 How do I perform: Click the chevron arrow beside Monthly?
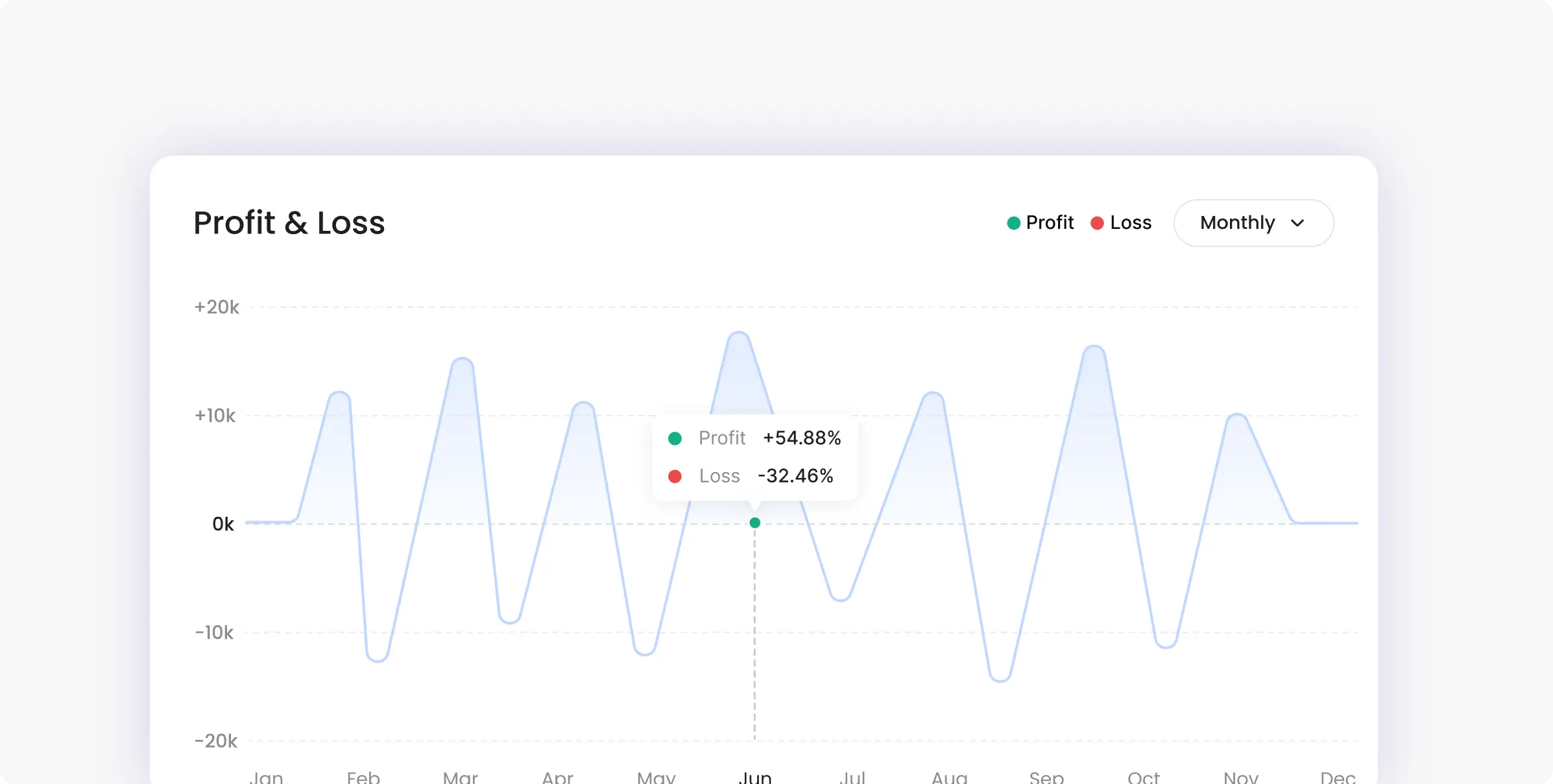[x=1297, y=223]
